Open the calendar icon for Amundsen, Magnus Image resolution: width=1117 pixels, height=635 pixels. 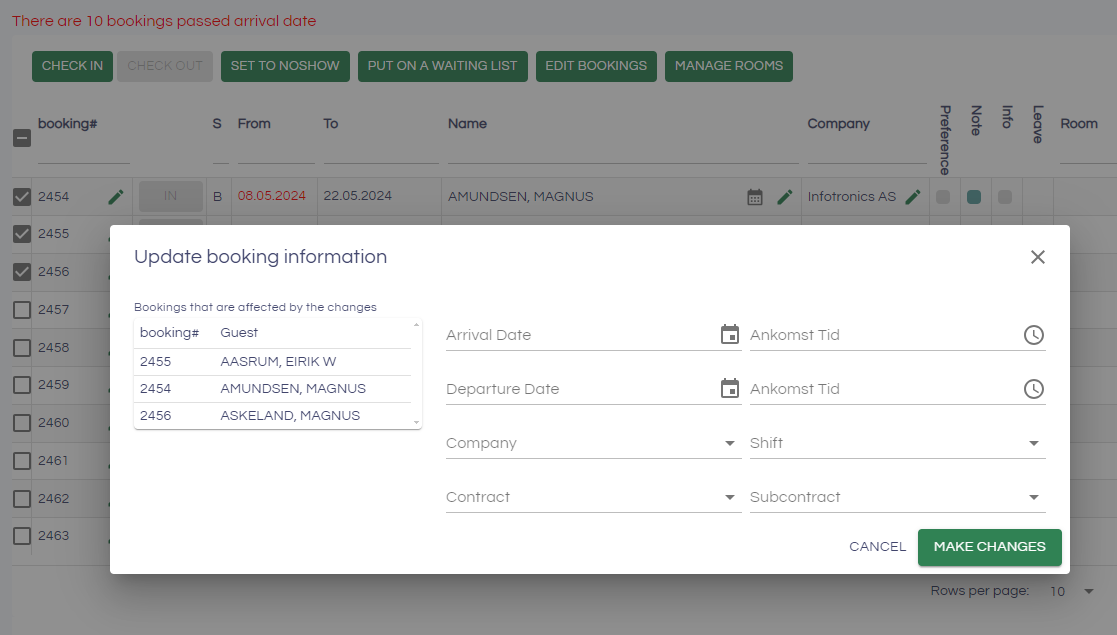[755, 197]
